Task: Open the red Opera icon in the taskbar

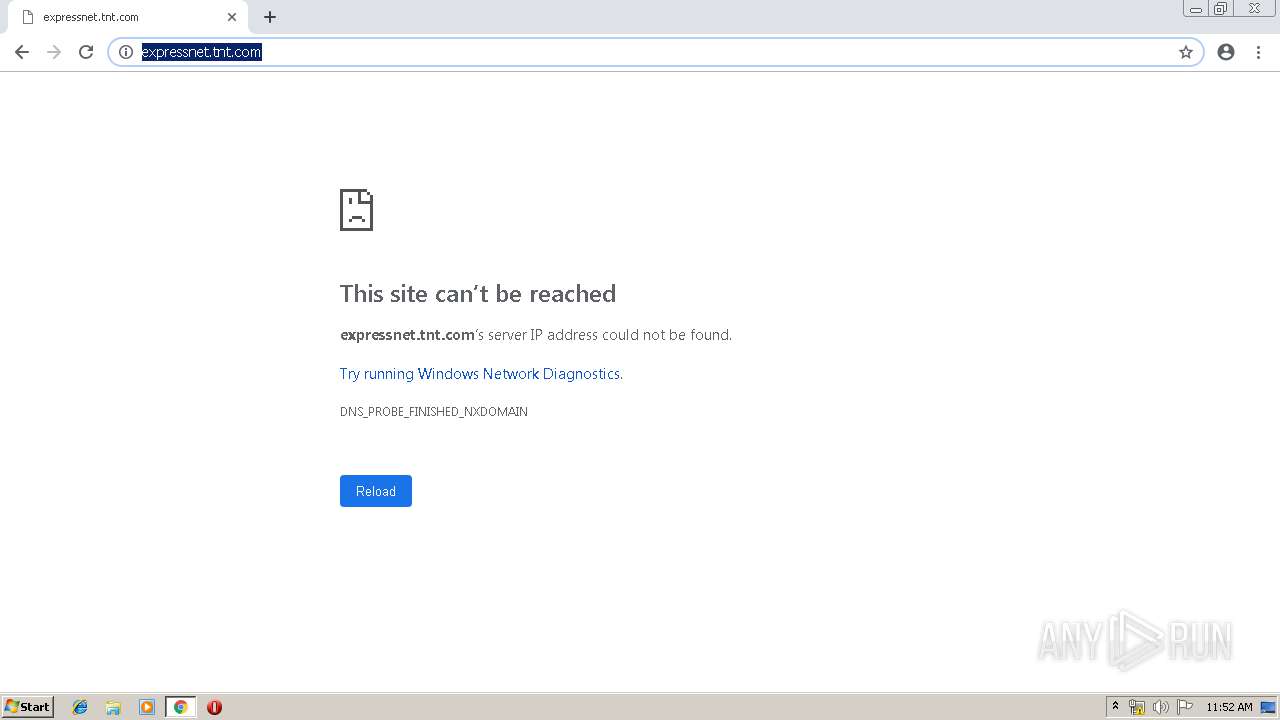Action: pyautogui.click(x=214, y=707)
